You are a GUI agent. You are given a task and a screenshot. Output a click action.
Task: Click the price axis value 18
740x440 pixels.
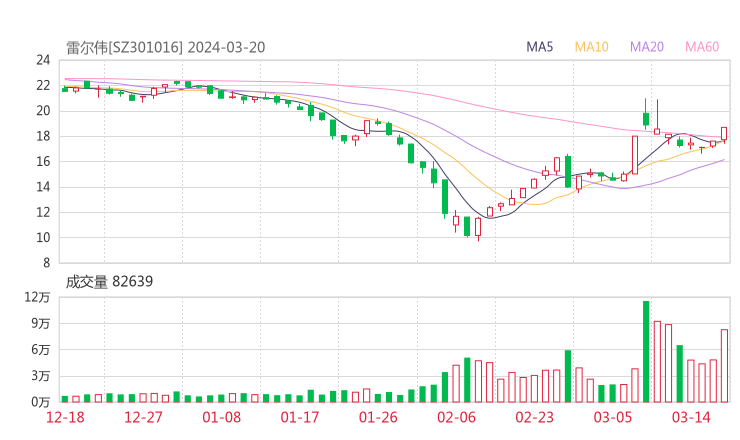coord(43,136)
